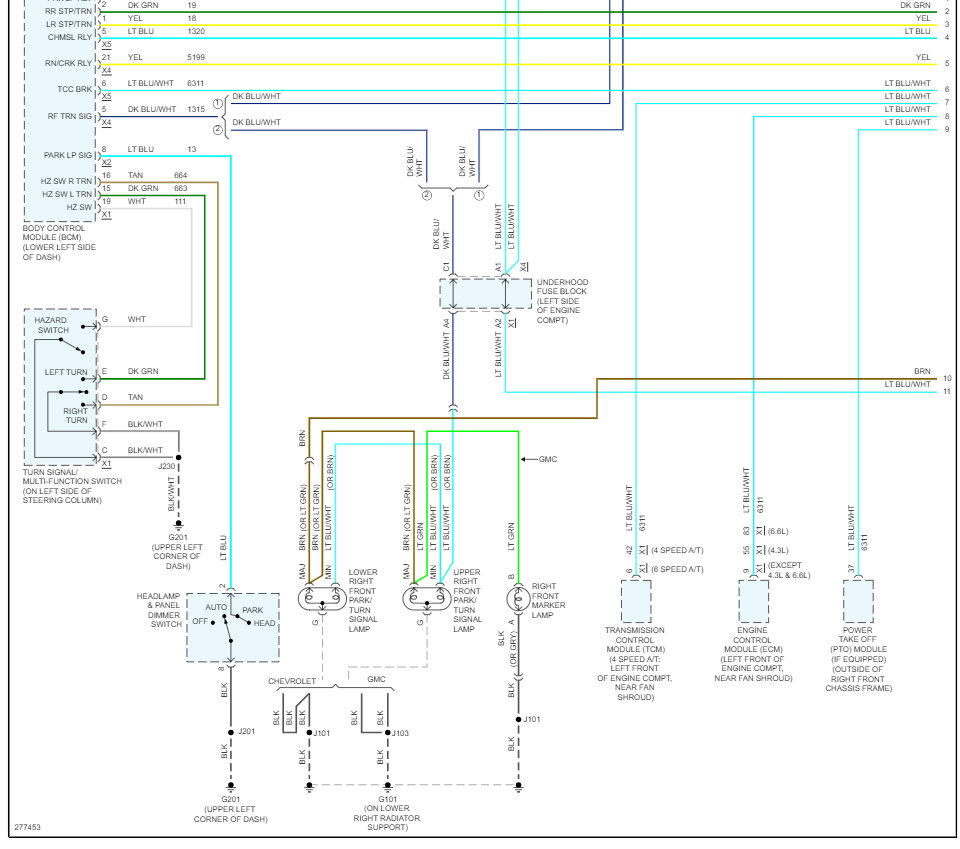This screenshot has width=960, height=849.
Task: Click the UNDERHOOD FUSE BLOCK caption
Action: coord(562,301)
